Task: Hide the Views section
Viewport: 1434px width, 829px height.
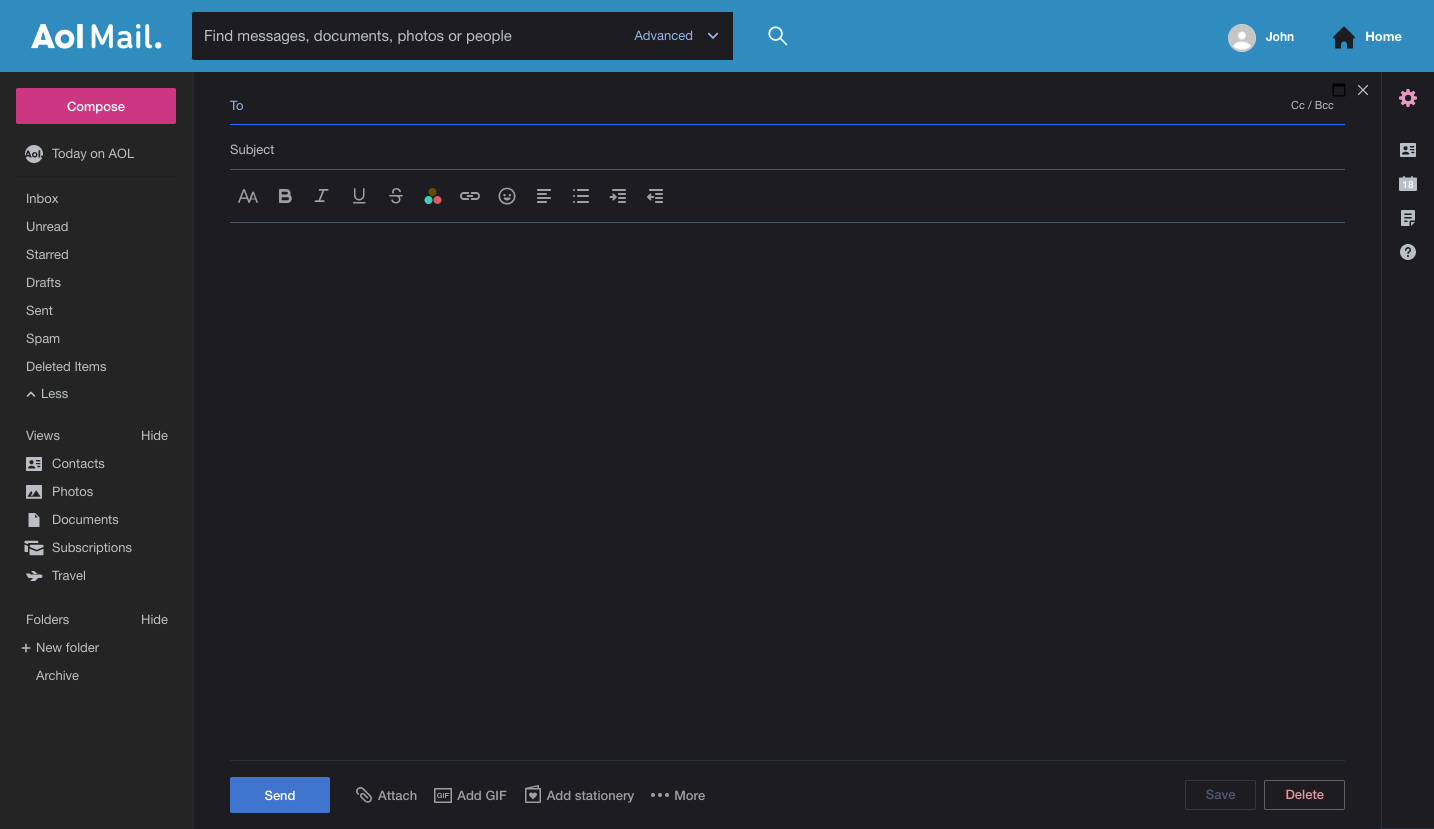Action: [154, 436]
